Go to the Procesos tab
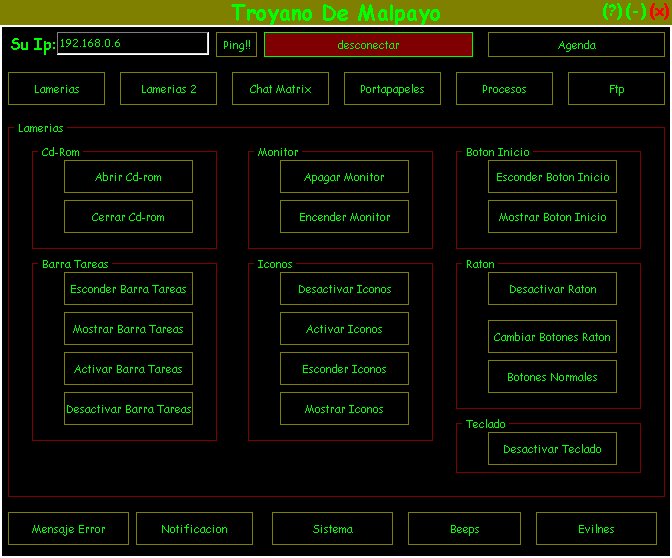Viewport: 672px width, 558px height. point(504,89)
